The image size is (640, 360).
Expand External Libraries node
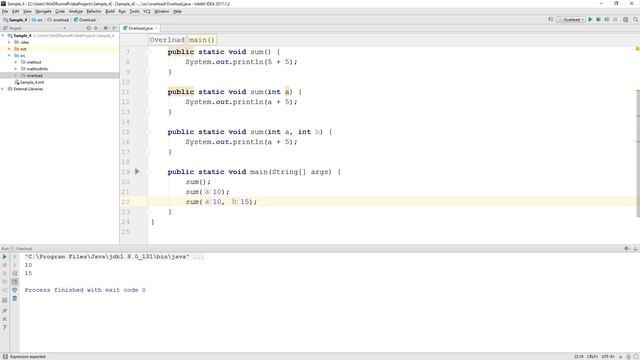(3, 89)
